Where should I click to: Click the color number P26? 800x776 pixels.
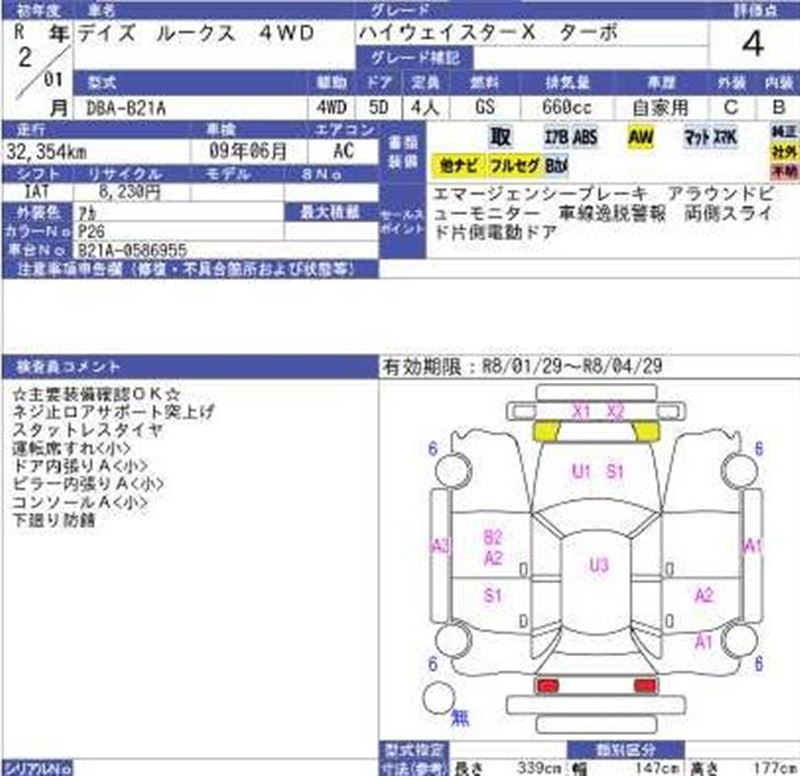pos(91,232)
